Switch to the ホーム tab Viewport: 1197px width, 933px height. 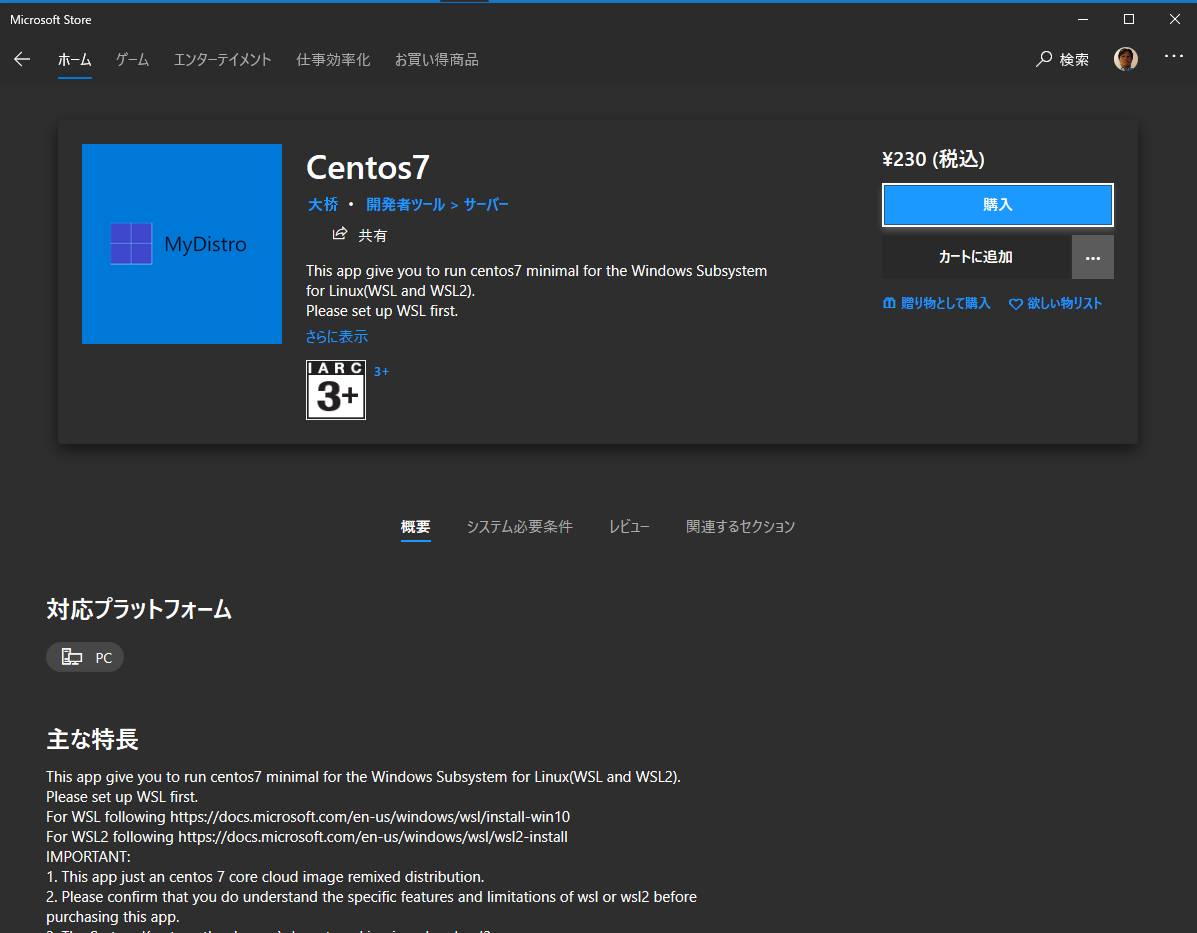(75, 60)
